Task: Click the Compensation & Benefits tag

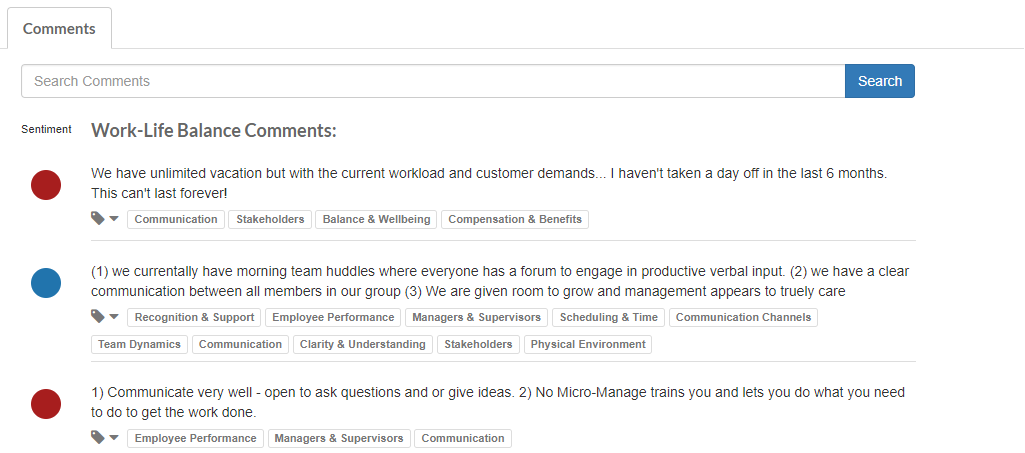Action: [x=515, y=220]
